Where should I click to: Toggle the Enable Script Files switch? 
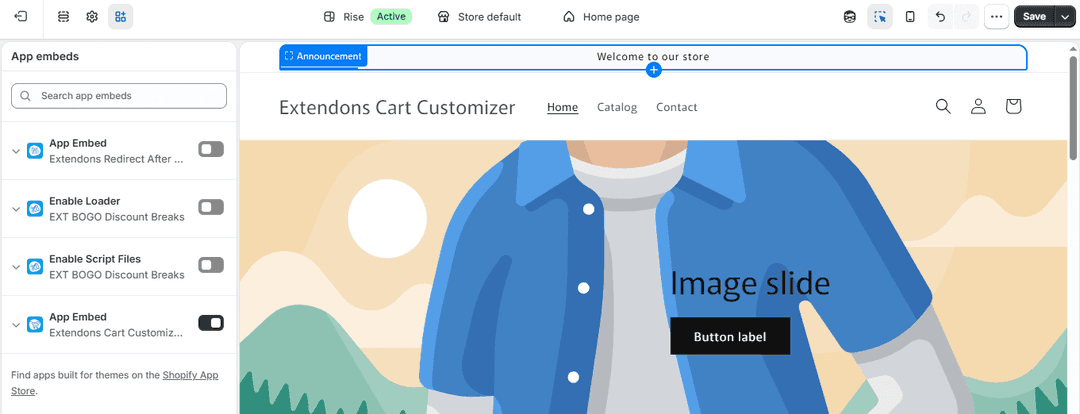(x=211, y=265)
